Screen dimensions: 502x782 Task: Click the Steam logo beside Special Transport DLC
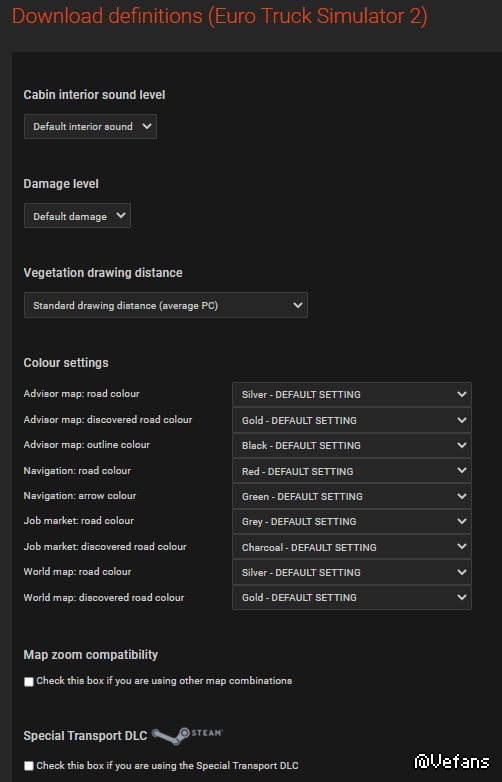point(187,736)
